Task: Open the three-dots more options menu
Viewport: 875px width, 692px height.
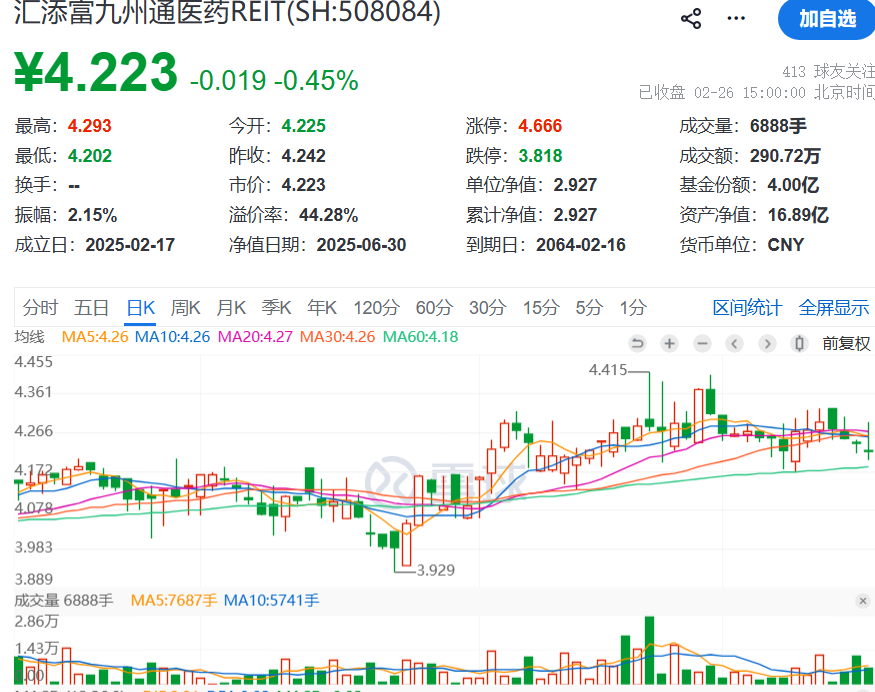Action: click(x=736, y=18)
